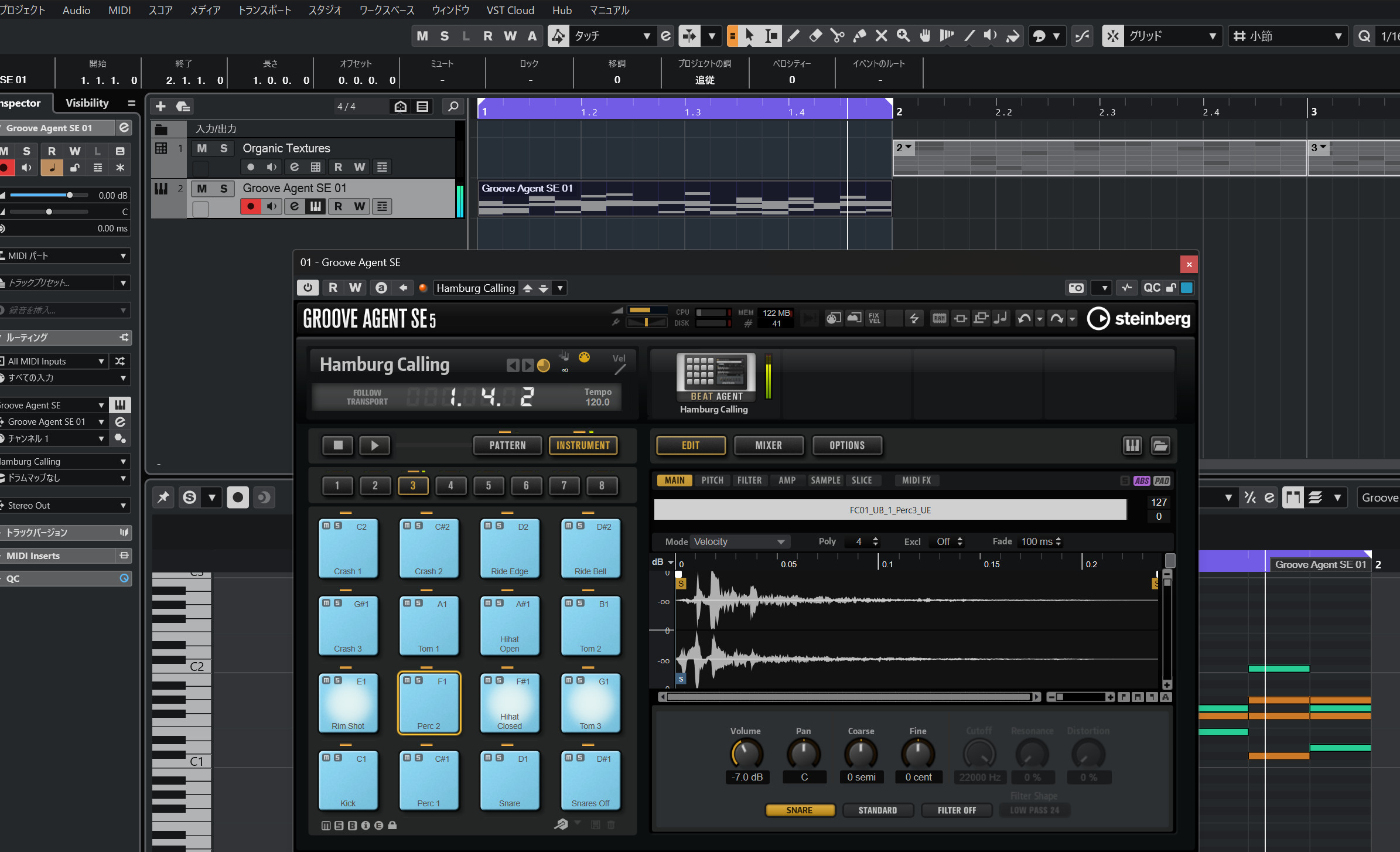Click the plugin power activate button
The height and width of the screenshot is (852, 1400).
pos(308,288)
